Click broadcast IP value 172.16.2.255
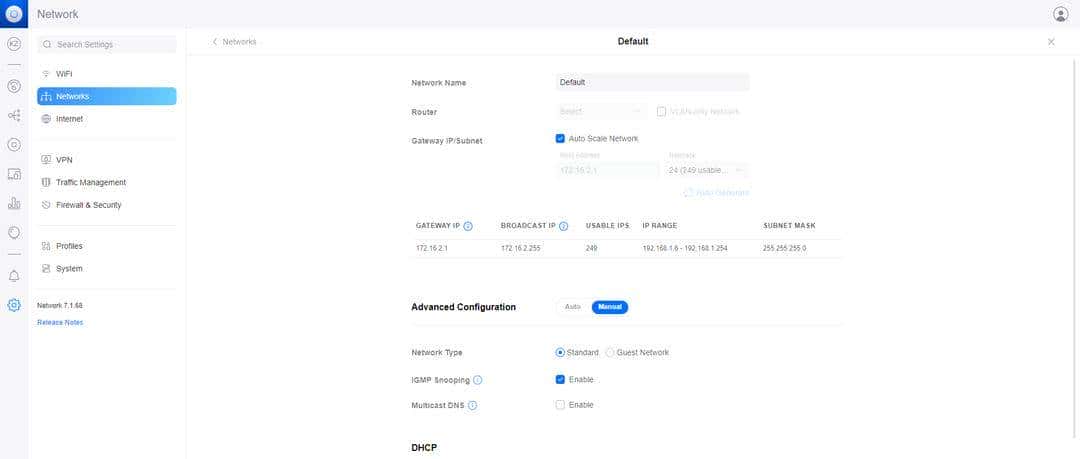 pos(521,248)
